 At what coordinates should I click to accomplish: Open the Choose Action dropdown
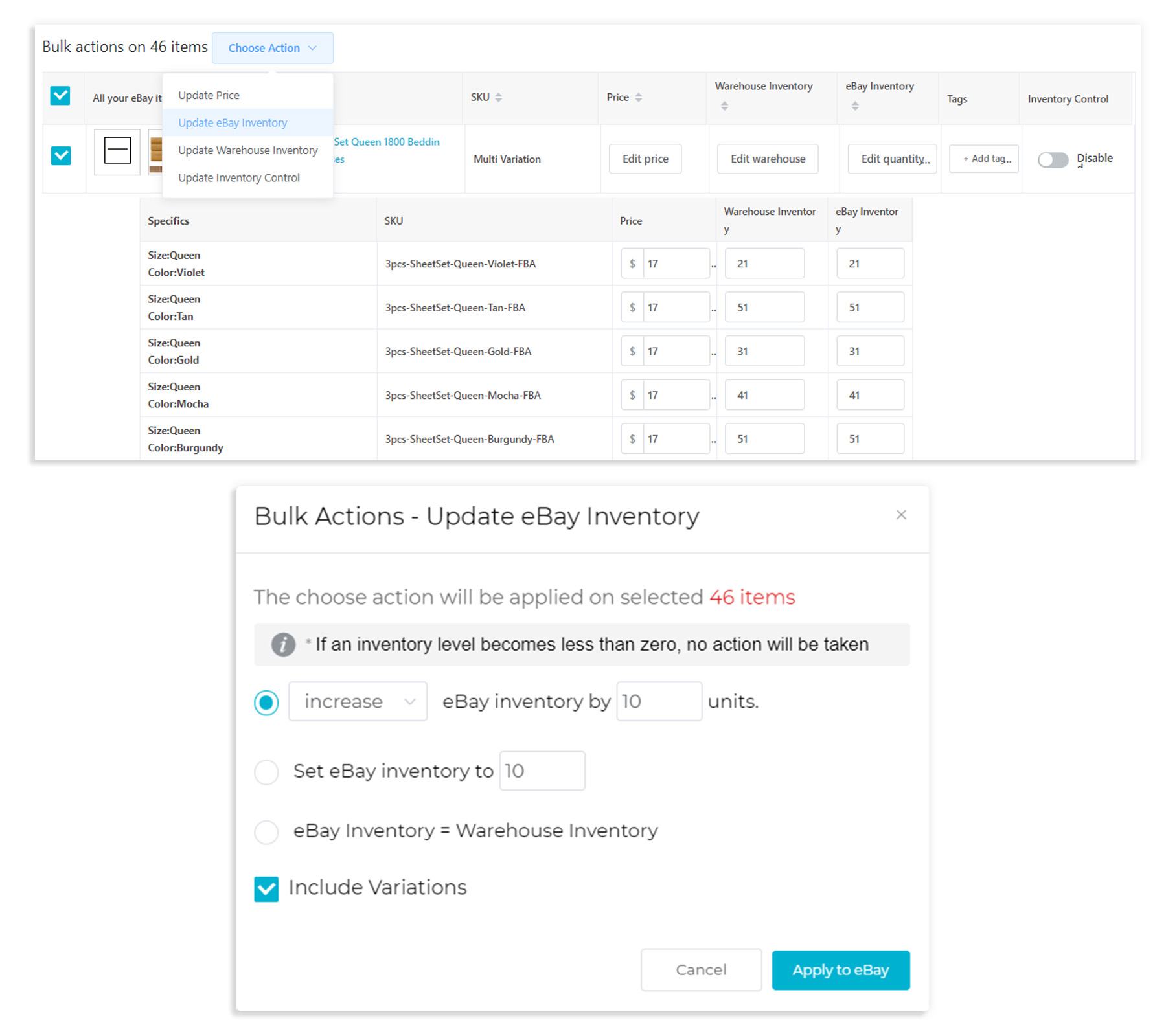[272, 47]
